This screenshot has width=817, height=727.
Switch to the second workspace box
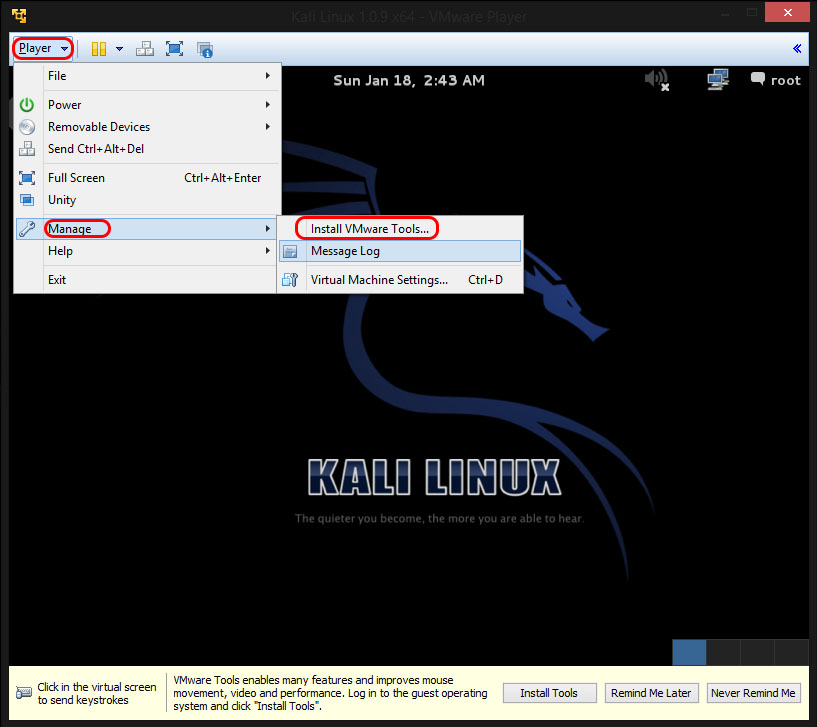click(x=723, y=652)
